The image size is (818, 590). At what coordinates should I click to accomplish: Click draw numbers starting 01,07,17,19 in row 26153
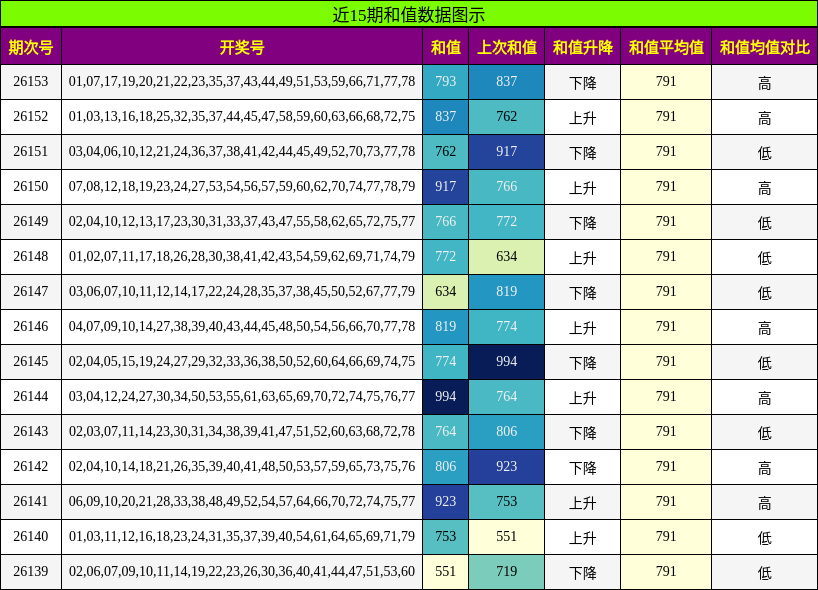point(242,81)
